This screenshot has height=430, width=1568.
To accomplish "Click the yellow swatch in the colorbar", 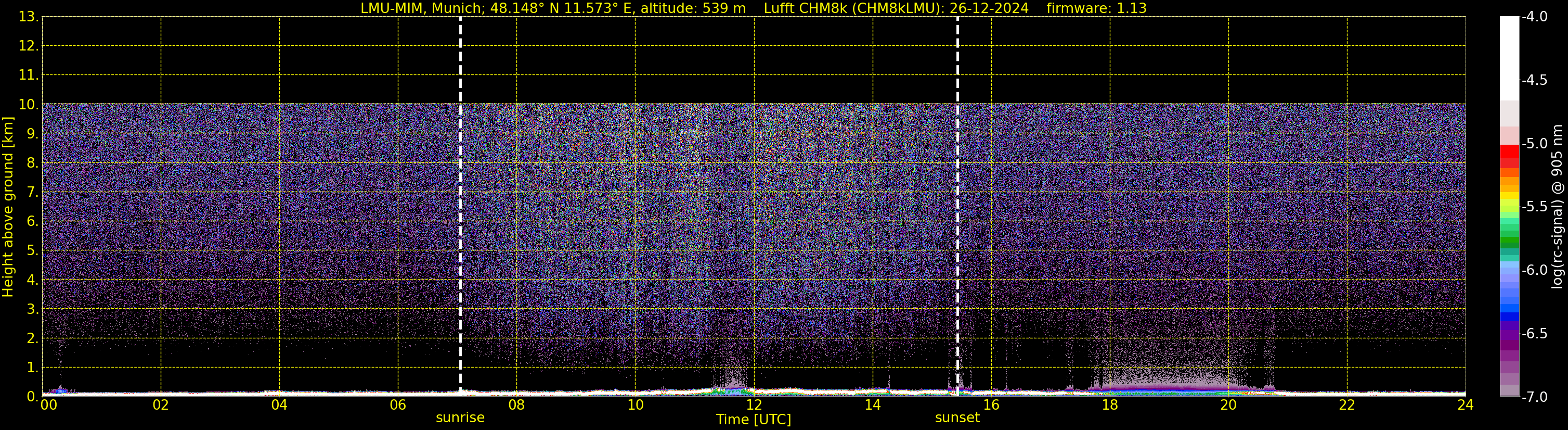I will (x=1510, y=196).
